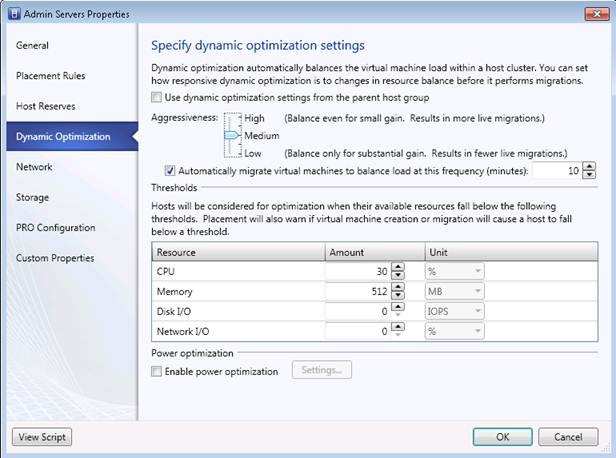Viewport: 616px width, 458px height.
Task: Click the Admin Servers Properties window icon
Action: click(14, 14)
